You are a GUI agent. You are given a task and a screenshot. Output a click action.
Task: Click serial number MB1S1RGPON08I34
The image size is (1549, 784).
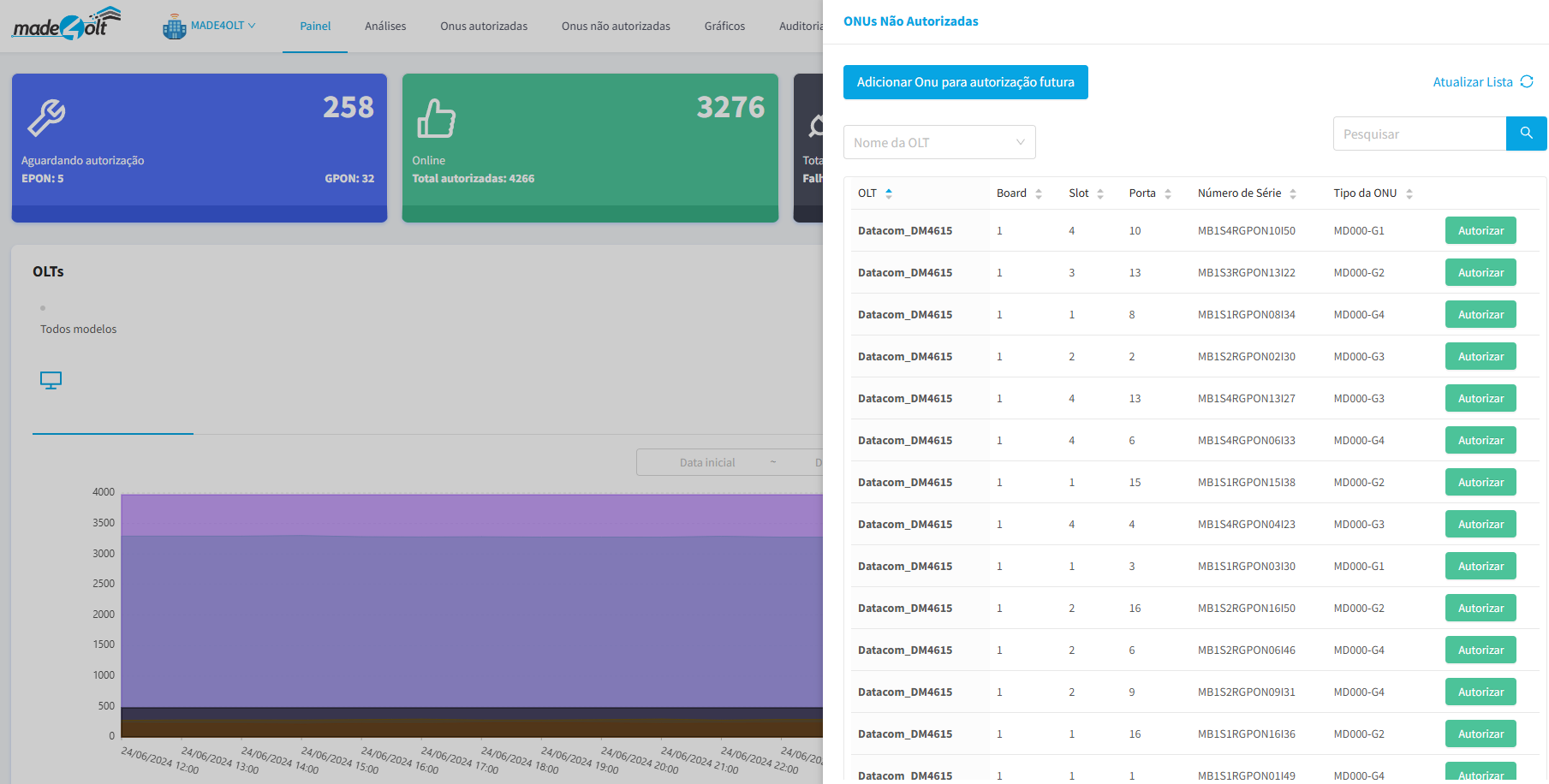1246,314
